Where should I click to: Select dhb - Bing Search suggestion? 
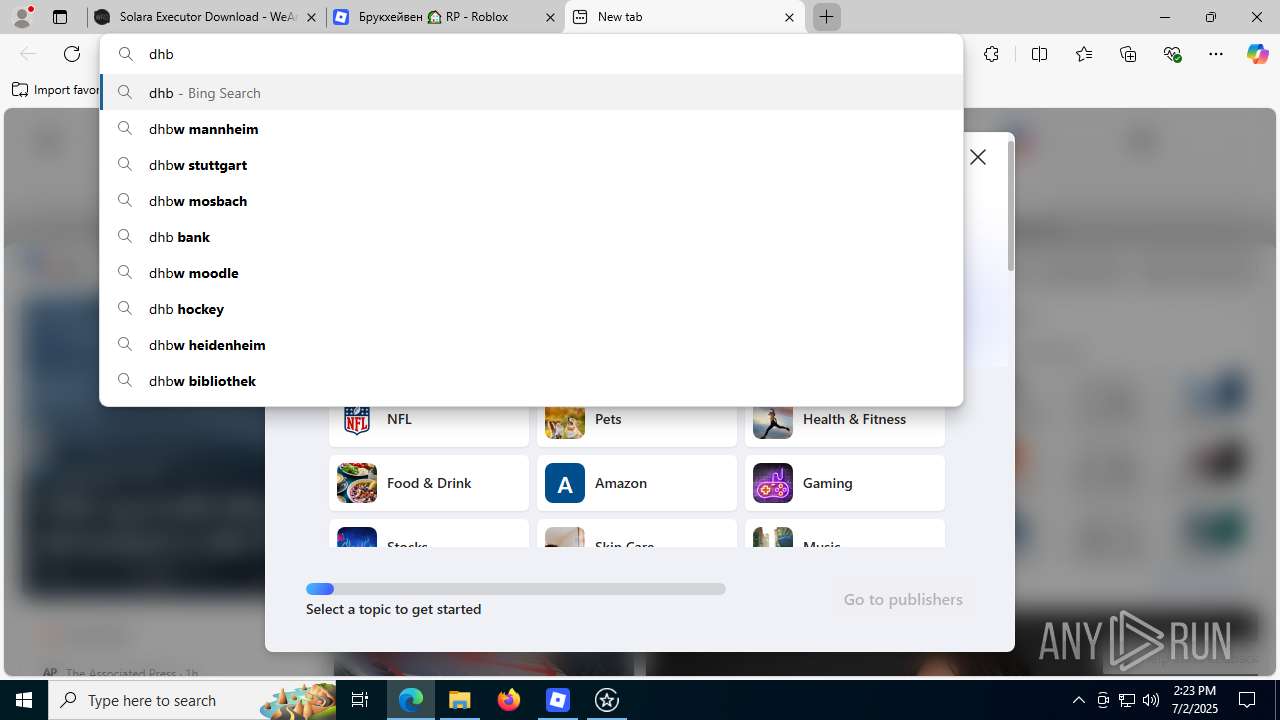click(531, 92)
